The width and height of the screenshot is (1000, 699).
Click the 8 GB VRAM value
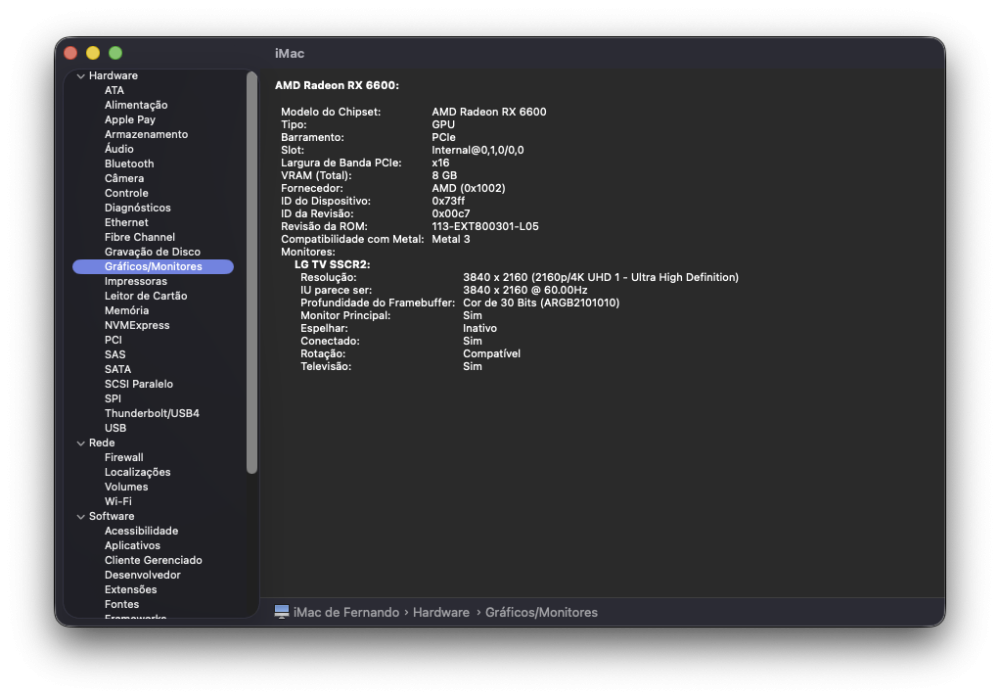click(444, 175)
